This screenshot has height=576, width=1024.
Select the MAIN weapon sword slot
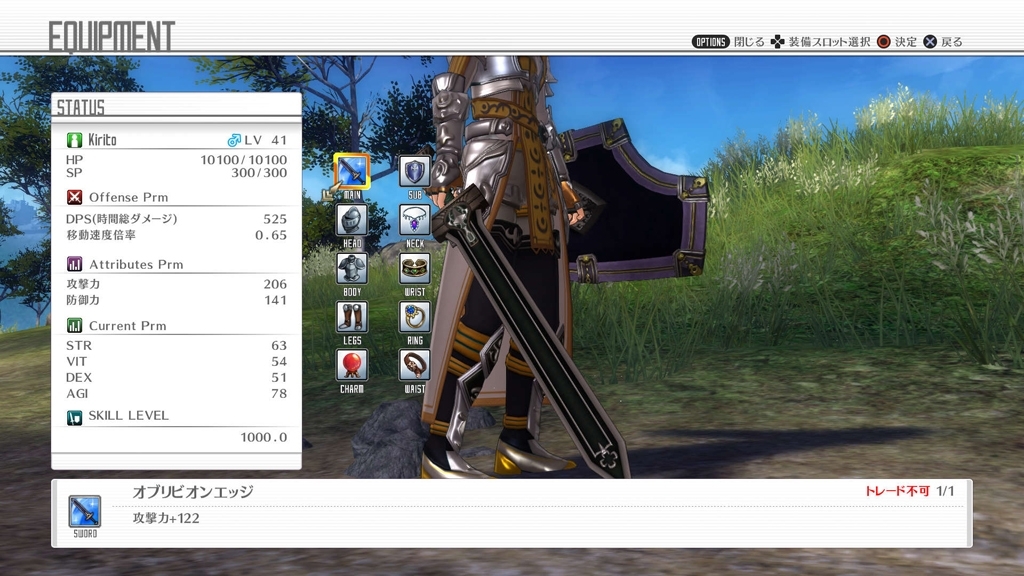tap(352, 171)
